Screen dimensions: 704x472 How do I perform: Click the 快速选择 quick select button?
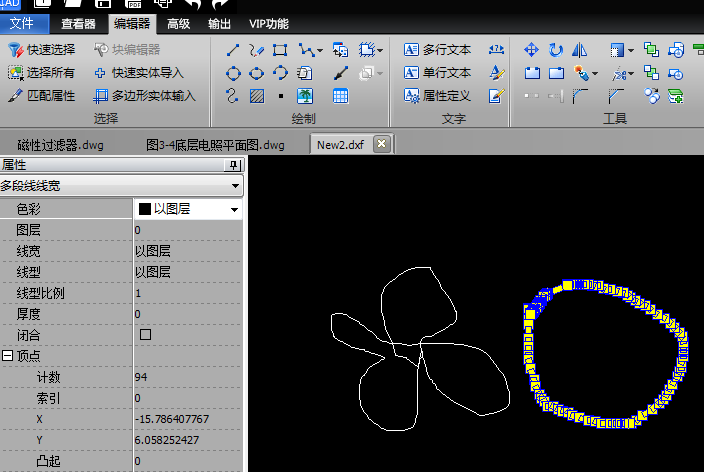click(41, 50)
